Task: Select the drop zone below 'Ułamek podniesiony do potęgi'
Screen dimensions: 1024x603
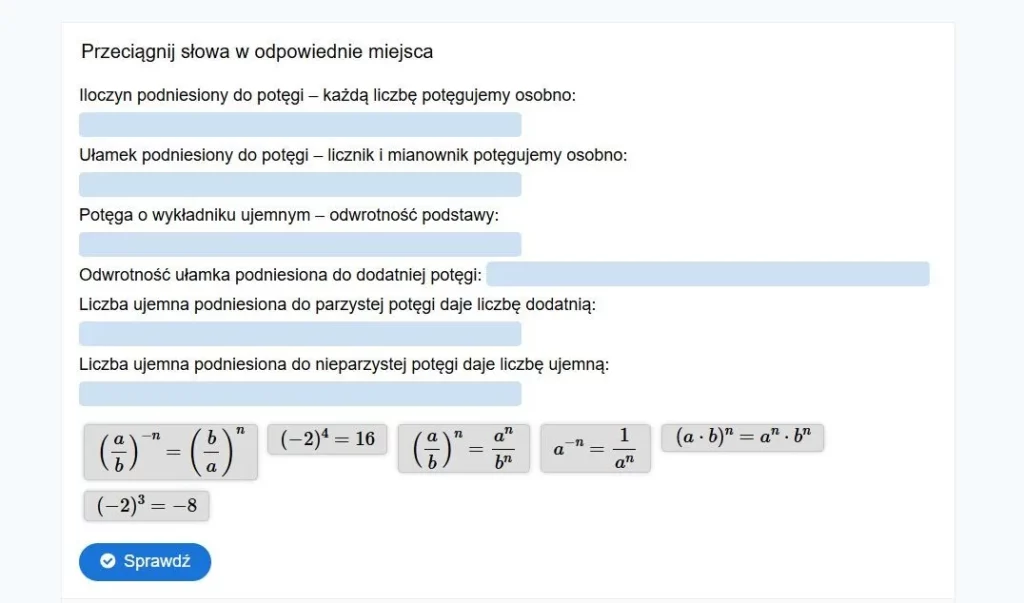Action: pyautogui.click(x=300, y=185)
